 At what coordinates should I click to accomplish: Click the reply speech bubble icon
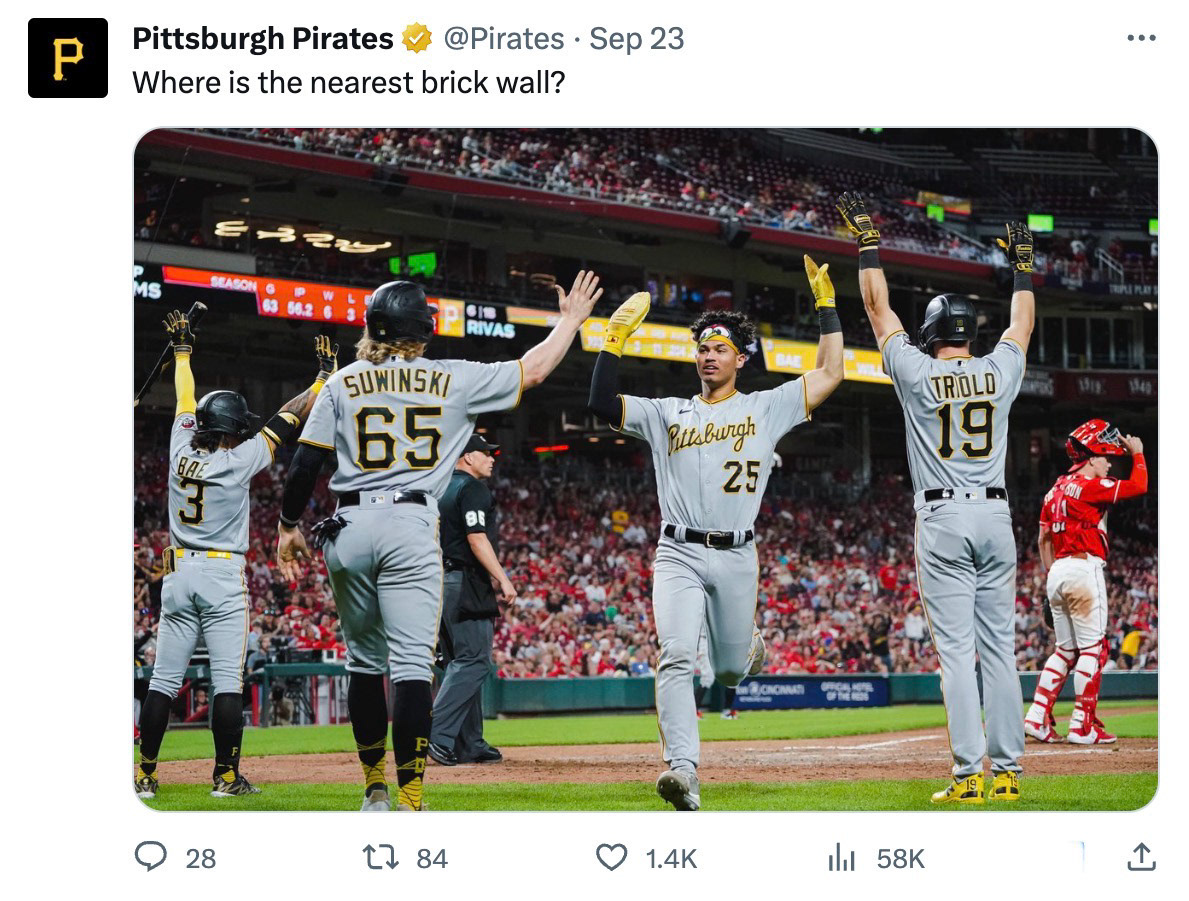coord(150,857)
